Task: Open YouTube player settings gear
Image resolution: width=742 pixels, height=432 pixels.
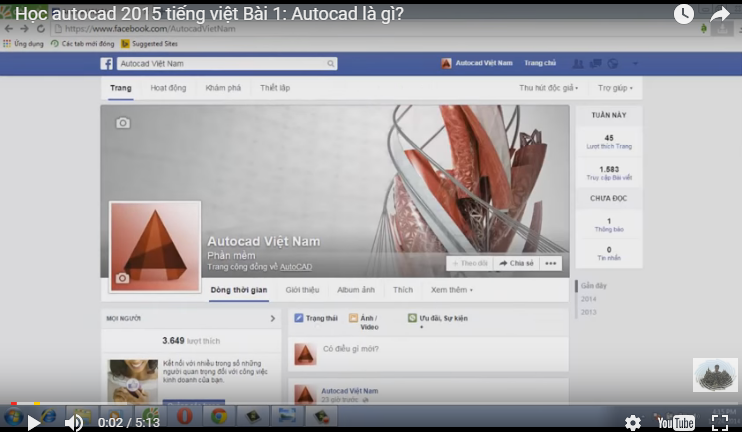Action: 633,423
